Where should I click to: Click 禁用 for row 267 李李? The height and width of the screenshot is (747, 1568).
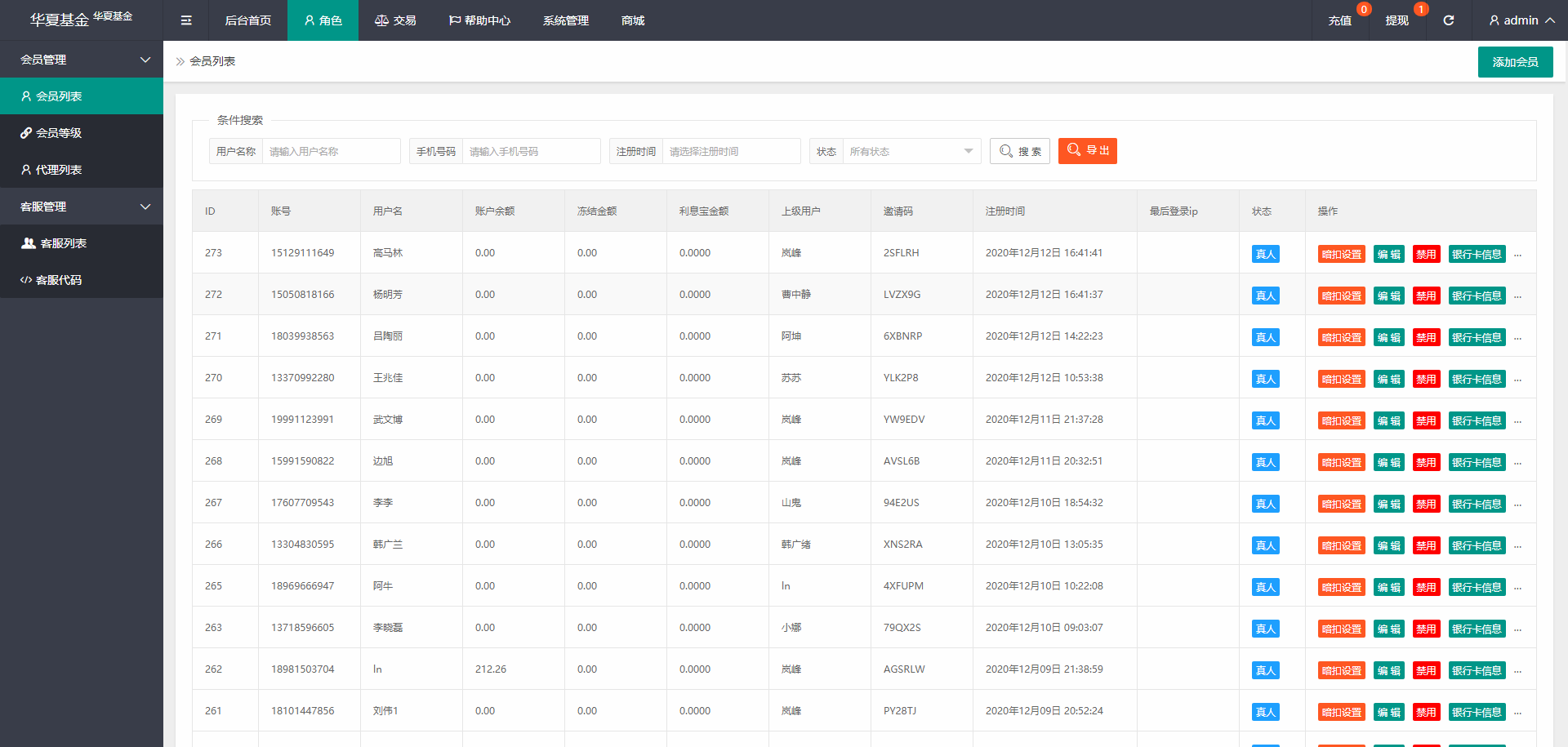(1426, 505)
